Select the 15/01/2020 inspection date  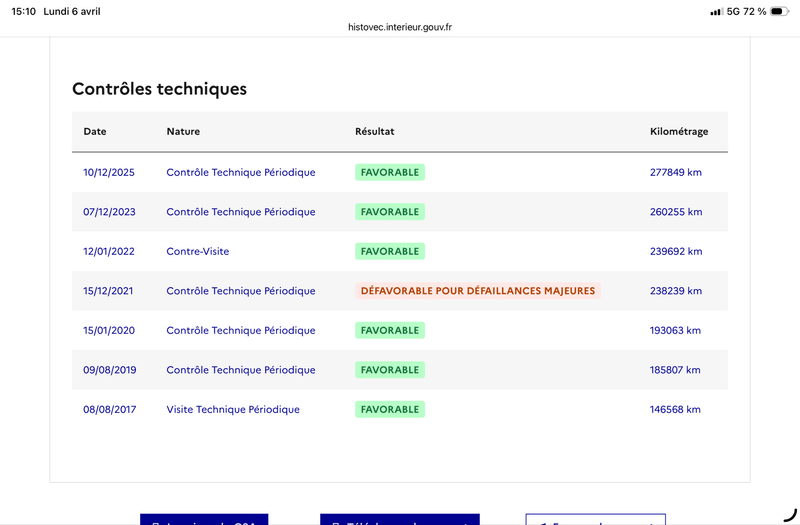109,330
